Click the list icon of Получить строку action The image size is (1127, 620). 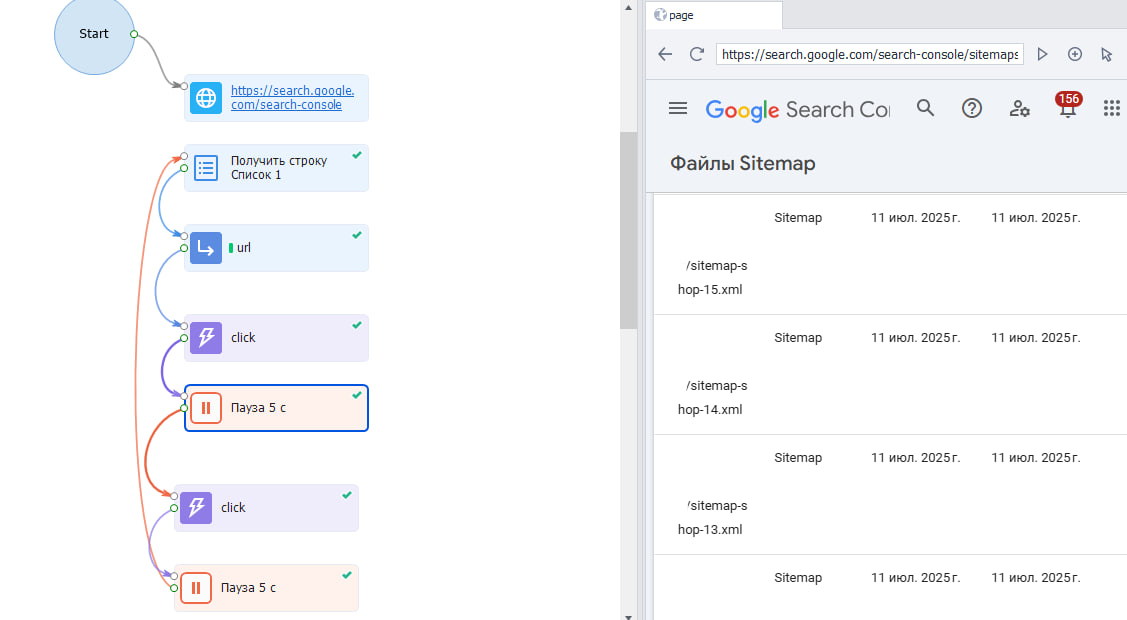[206, 168]
